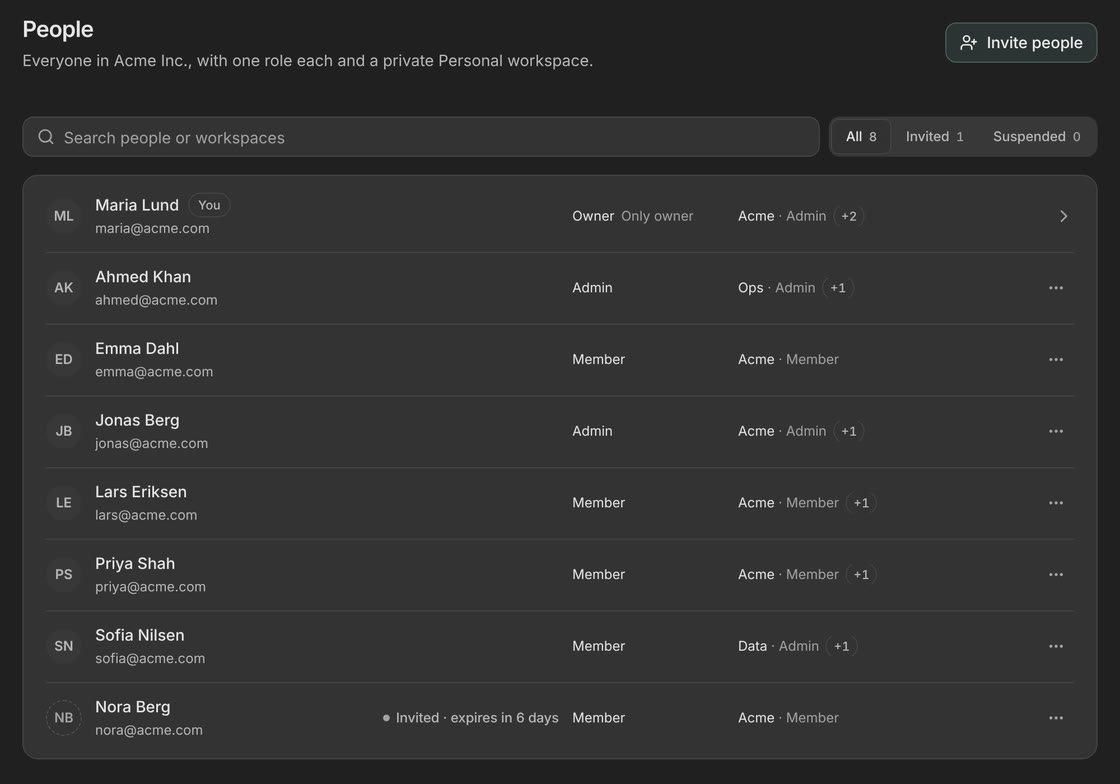Open more options for Nora Berg
This screenshot has width=1120, height=784.
pos(1056,718)
